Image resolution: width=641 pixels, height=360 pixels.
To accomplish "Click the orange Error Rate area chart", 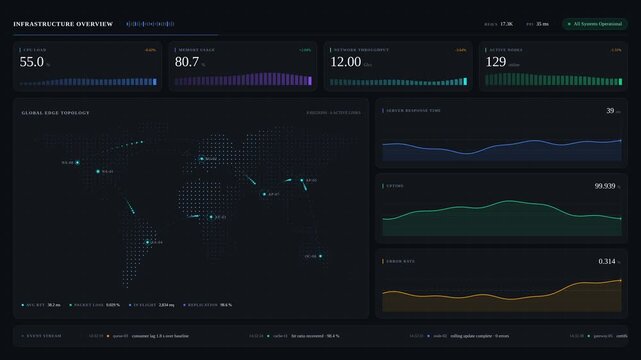I will click(x=502, y=296).
